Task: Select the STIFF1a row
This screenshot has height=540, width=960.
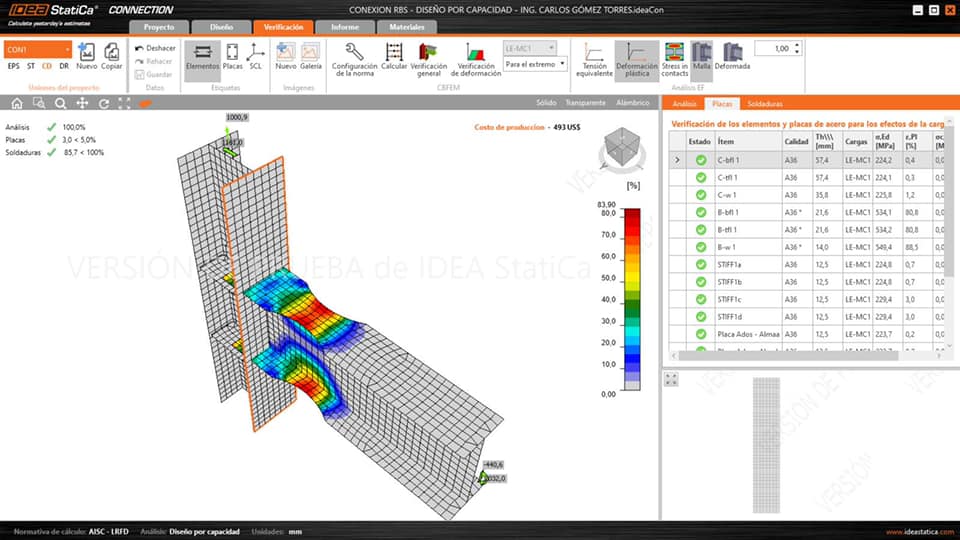Action: click(x=808, y=264)
